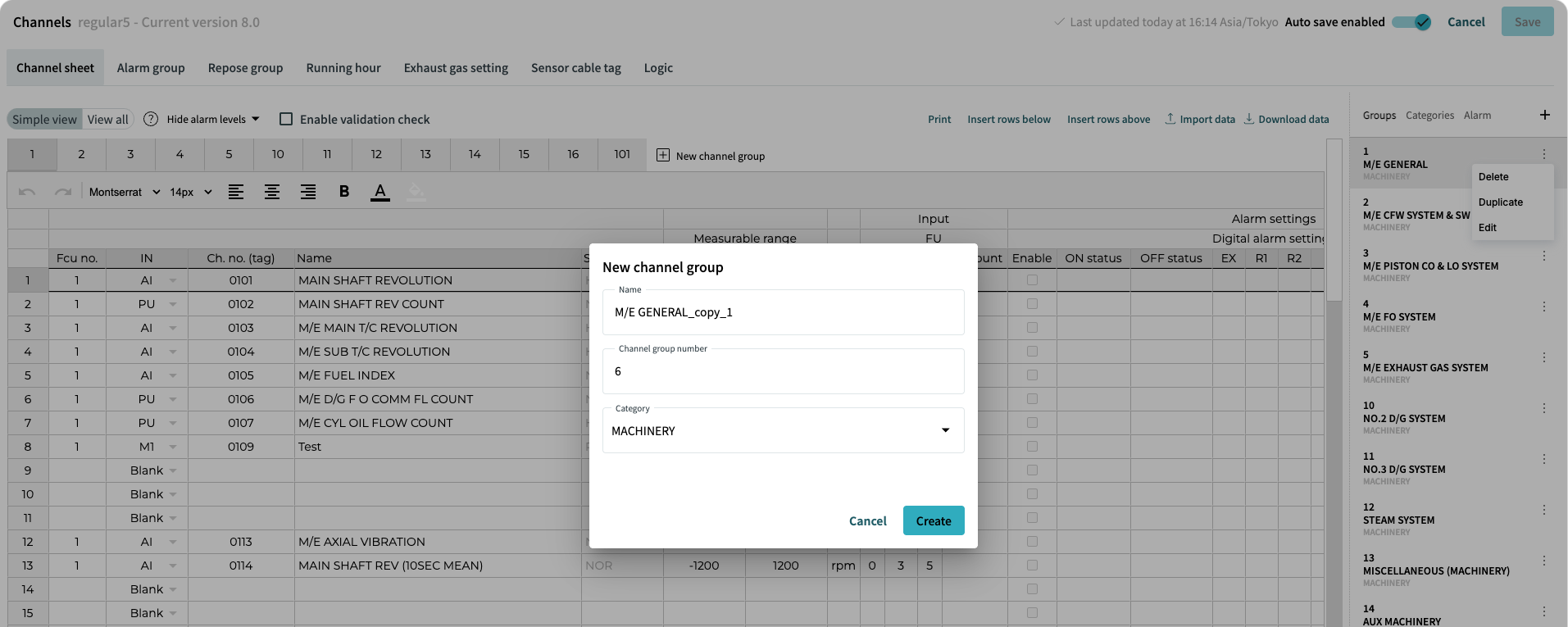The image size is (1568, 627).
Task: Select Delete in context menu
Action: pos(1493,177)
